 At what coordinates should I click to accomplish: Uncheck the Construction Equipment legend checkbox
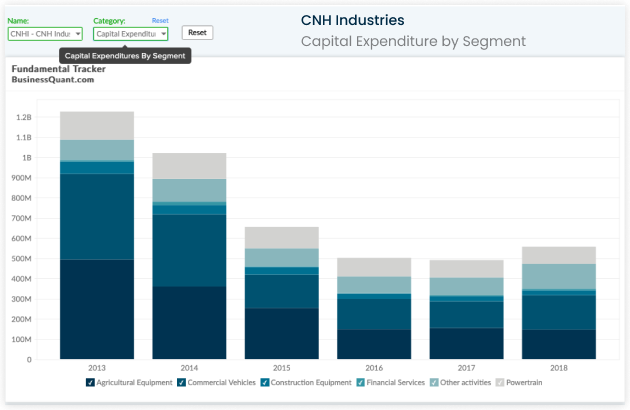[x=265, y=382]
